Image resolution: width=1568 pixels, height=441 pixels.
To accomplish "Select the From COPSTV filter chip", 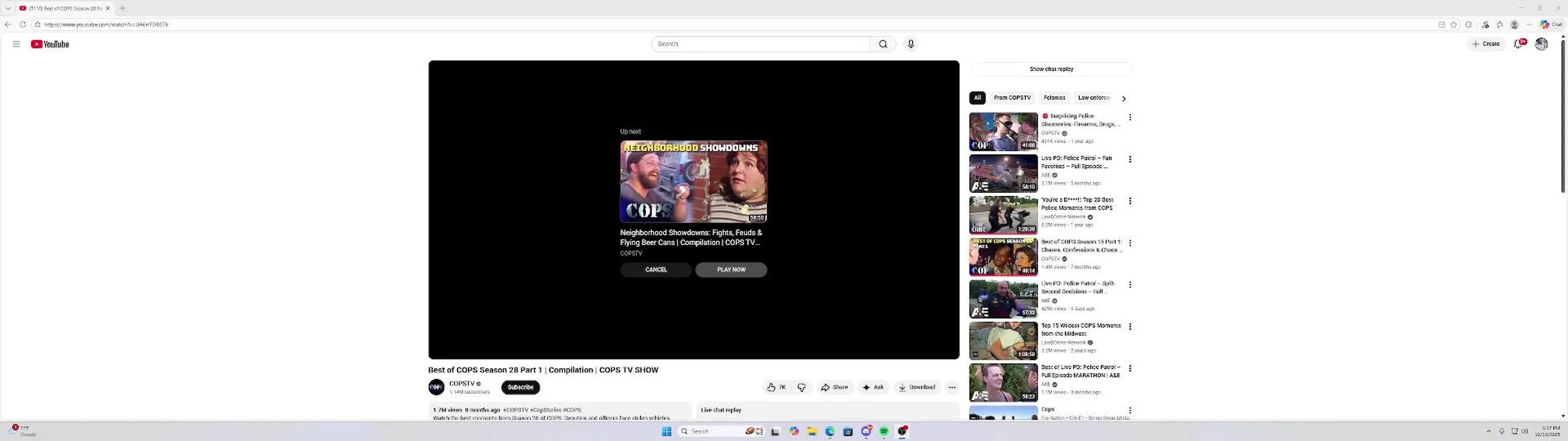I will pos(1012,98).
